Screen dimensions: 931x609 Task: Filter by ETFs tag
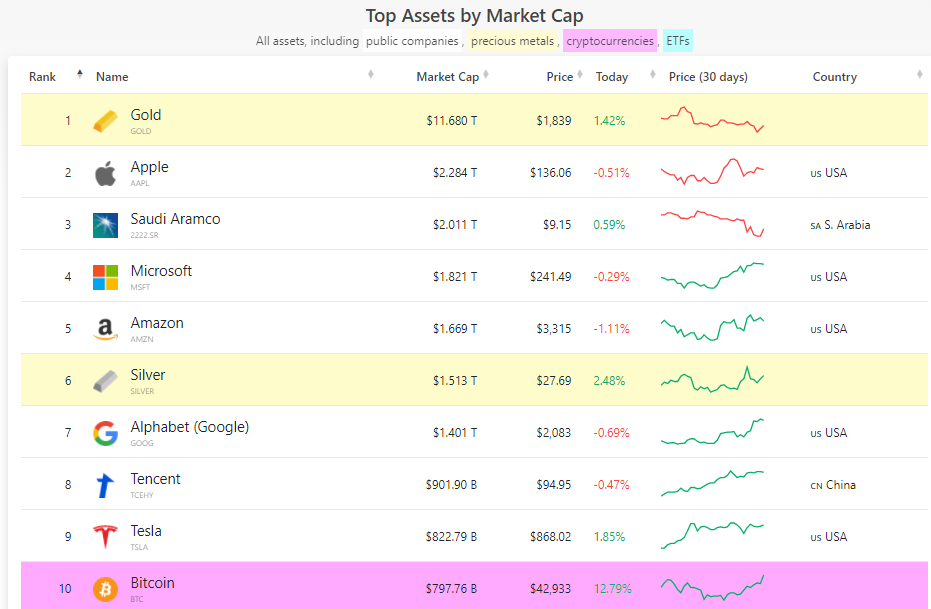(677, 41)
